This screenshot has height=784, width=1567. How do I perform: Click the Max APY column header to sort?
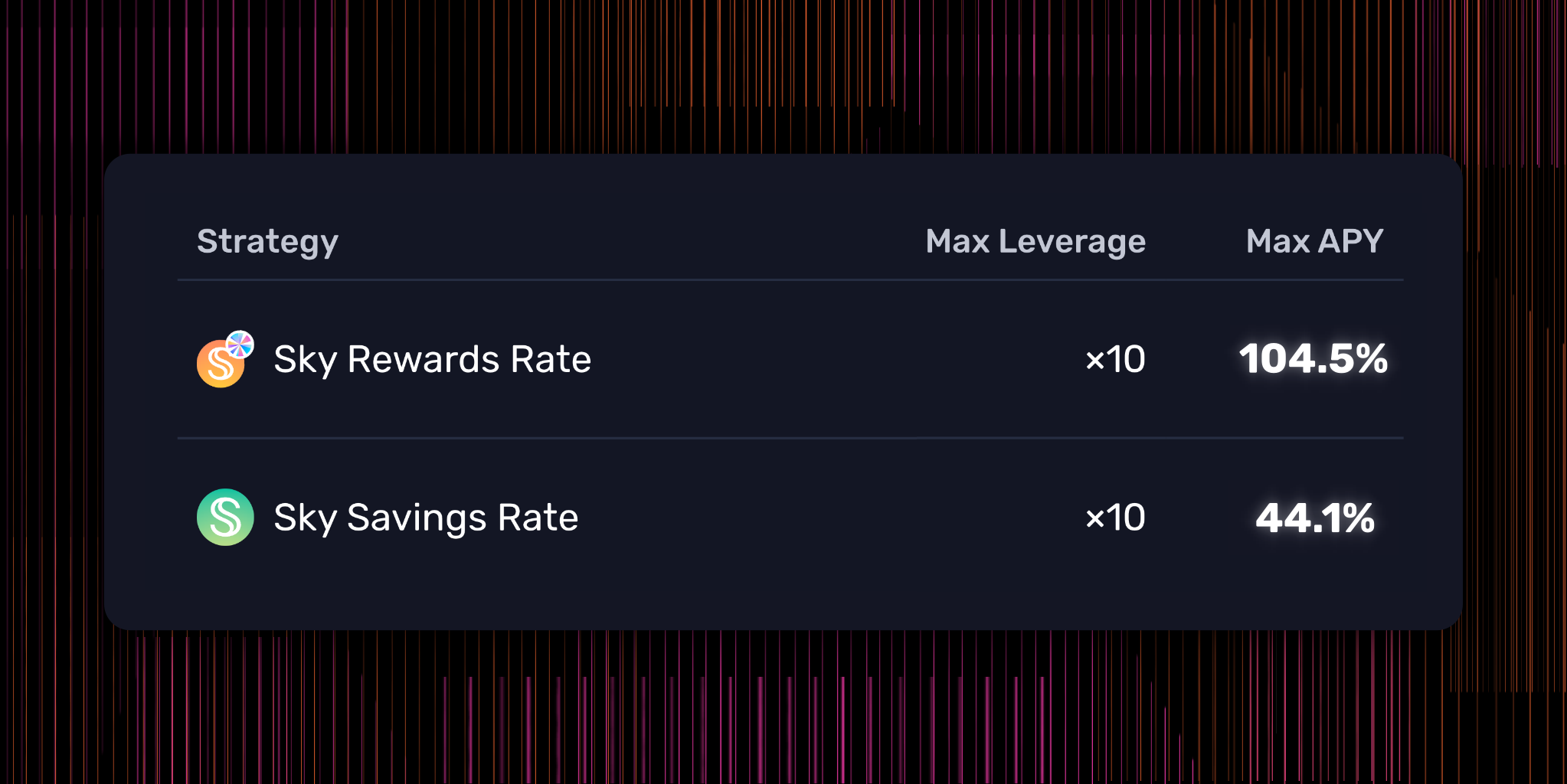pyautogui.click(x=1313, y=240)
